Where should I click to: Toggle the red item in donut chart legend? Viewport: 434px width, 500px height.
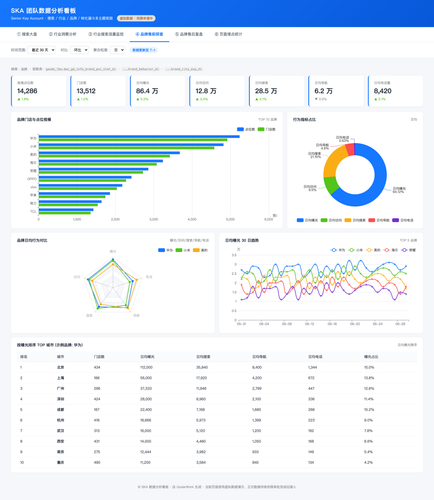pos(379,220)
